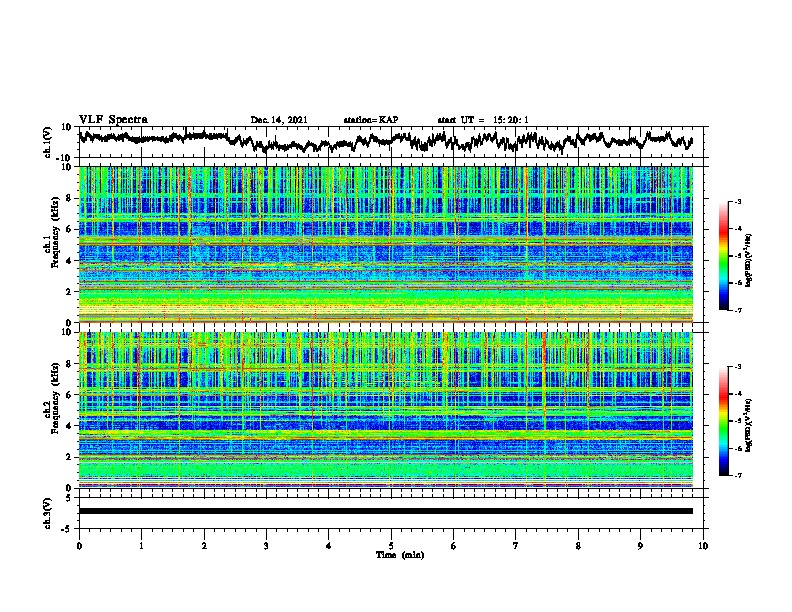Image resolution: width=792 pixels, height=612 pixels.
Task: Click the "start UT = 15:20:1" text
Action: pos(483,120)
